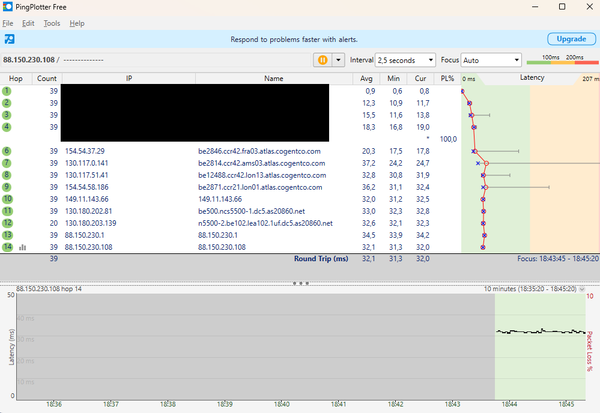
Task: Click the Latency graph column header
Action: coord(532,78)
